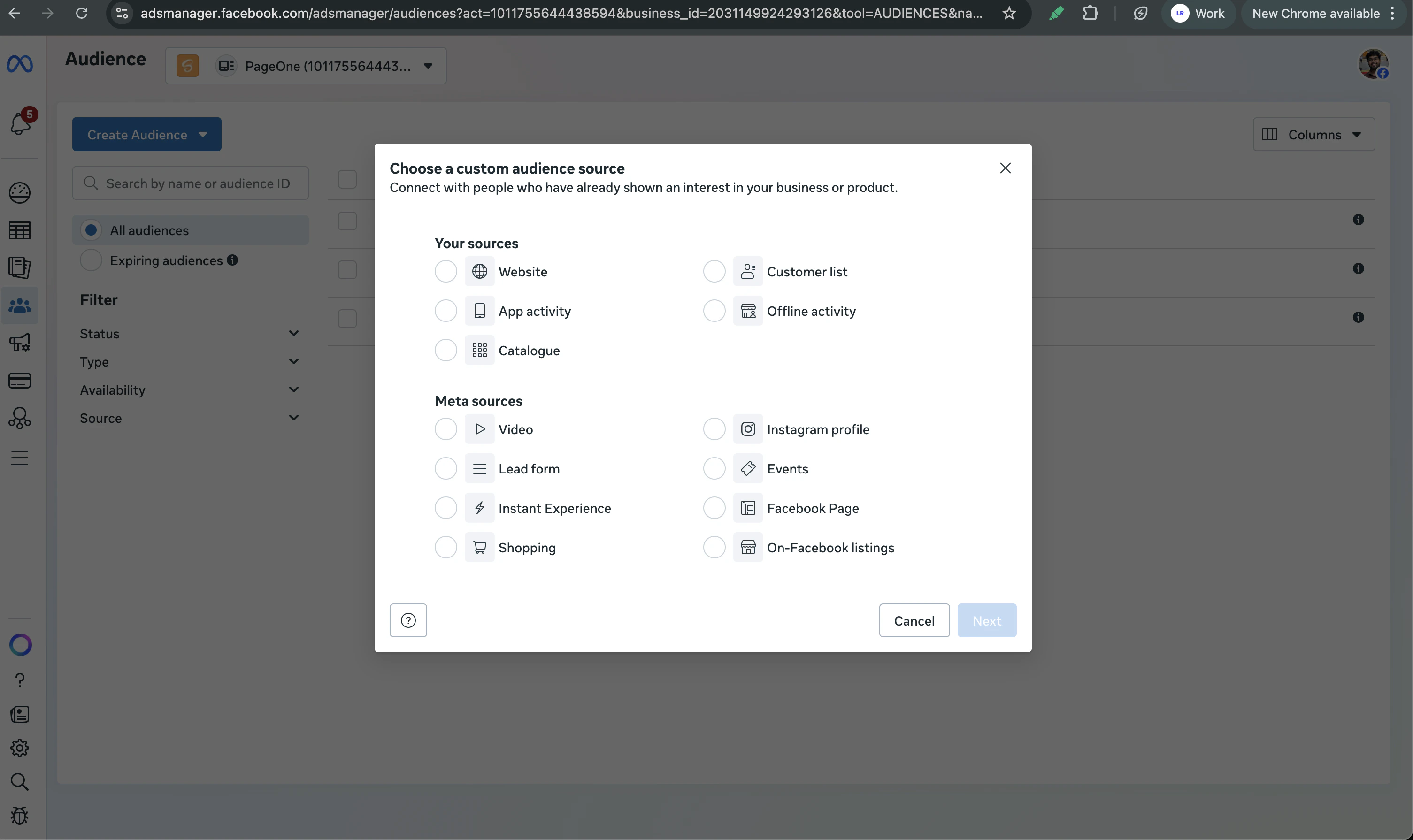Expand the Status filter
This screenshot has height=840, width=1413.
(294, 333)
